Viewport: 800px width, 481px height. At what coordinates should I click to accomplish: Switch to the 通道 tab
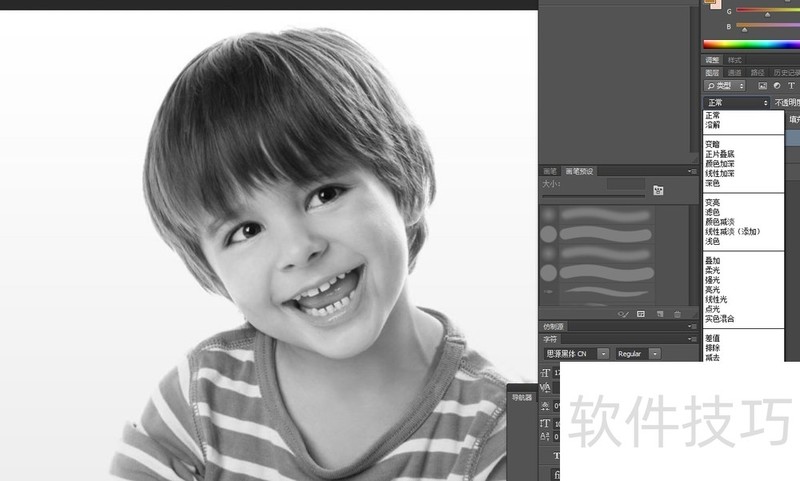(x=734, y=72)
